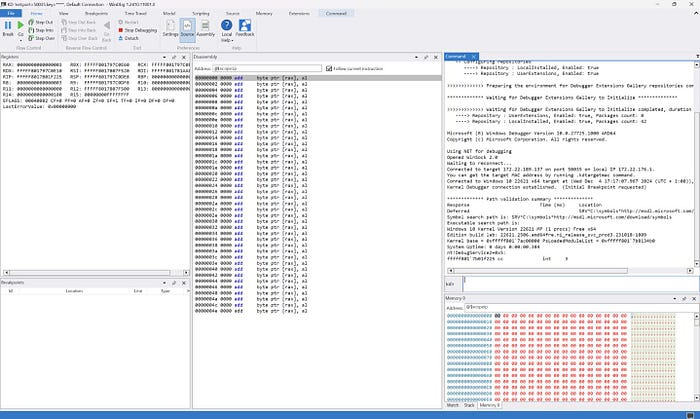Open the Breakpoints panel options dropdown arrow
Image resolution: width=700 pixels, height=419 pixels.
[x=164, y=283]
